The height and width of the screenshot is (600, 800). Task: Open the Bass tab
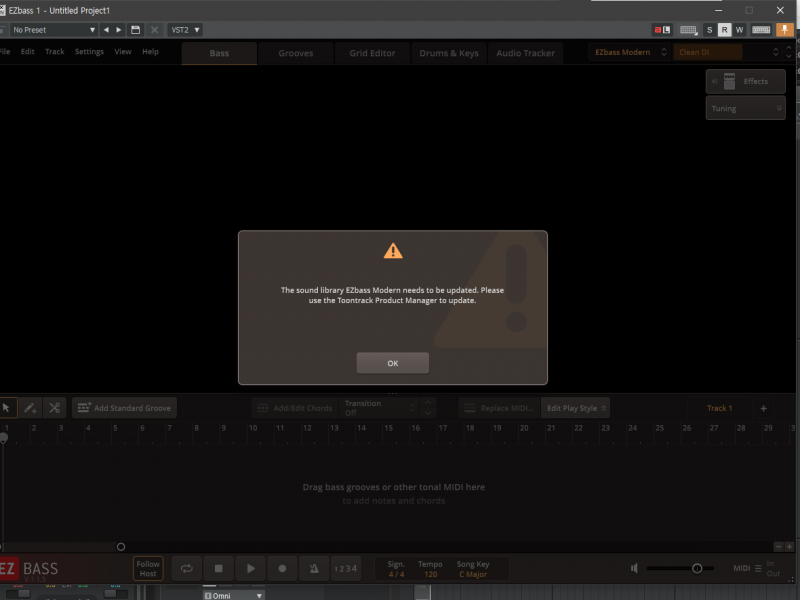219,53
